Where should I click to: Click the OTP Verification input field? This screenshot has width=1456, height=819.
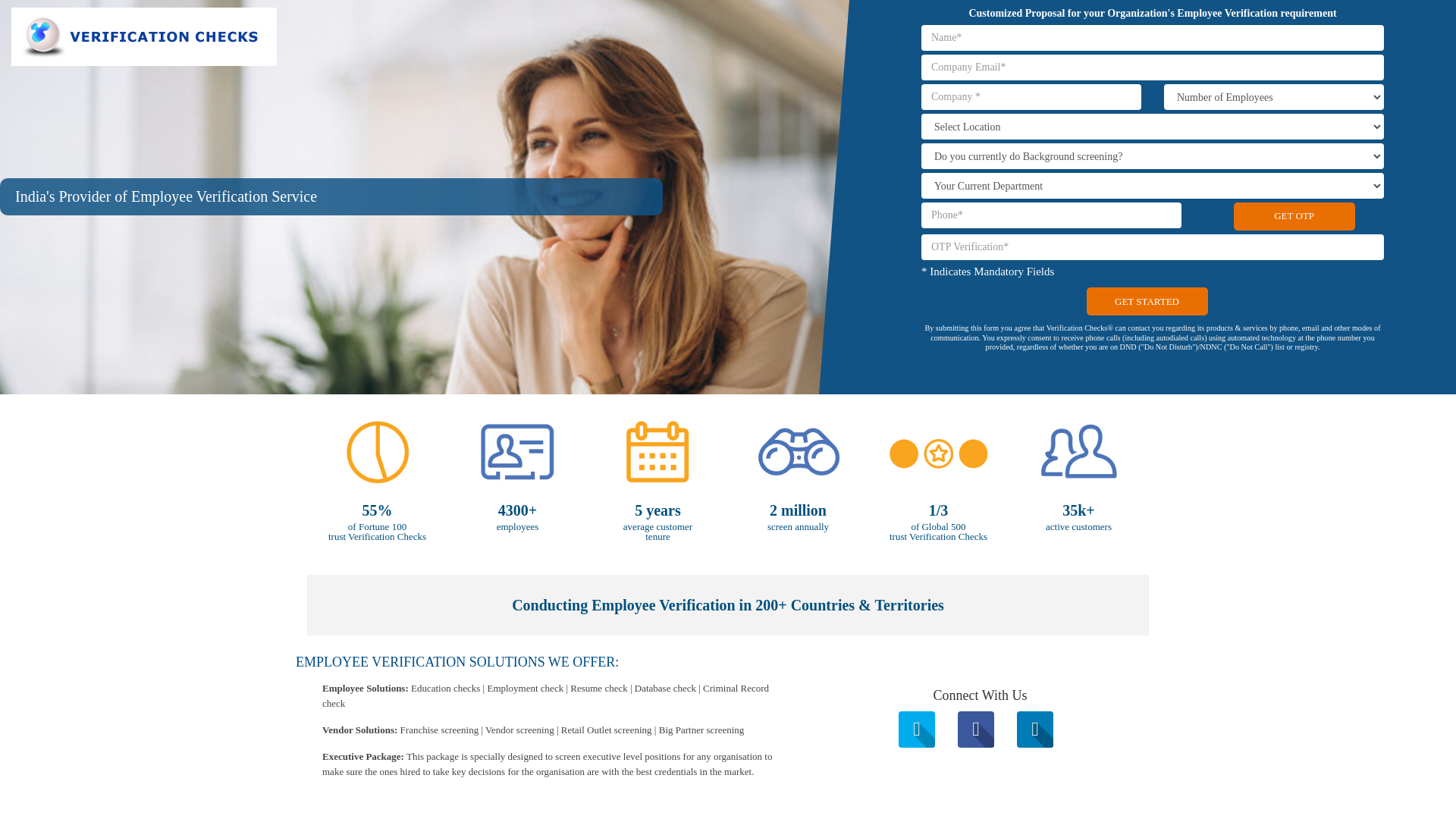click(x=1152, y=246)
